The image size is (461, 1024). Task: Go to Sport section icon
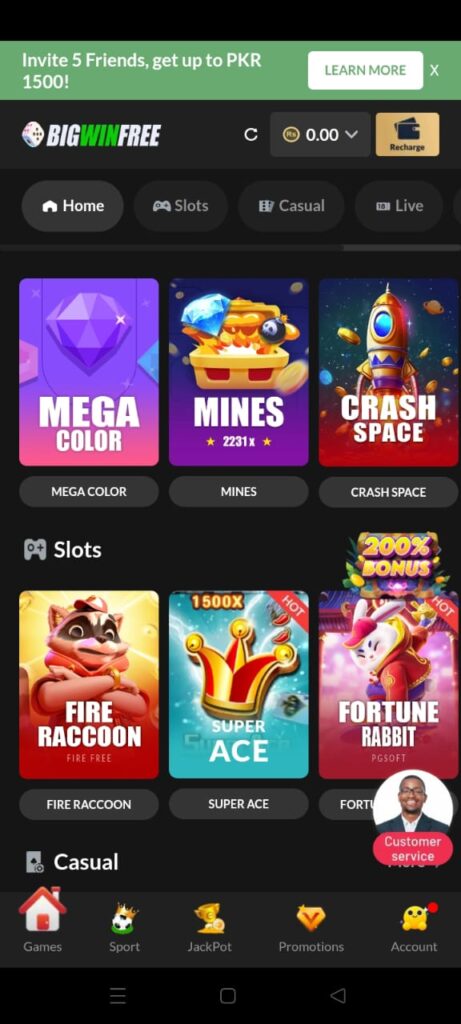coord(124,918)
